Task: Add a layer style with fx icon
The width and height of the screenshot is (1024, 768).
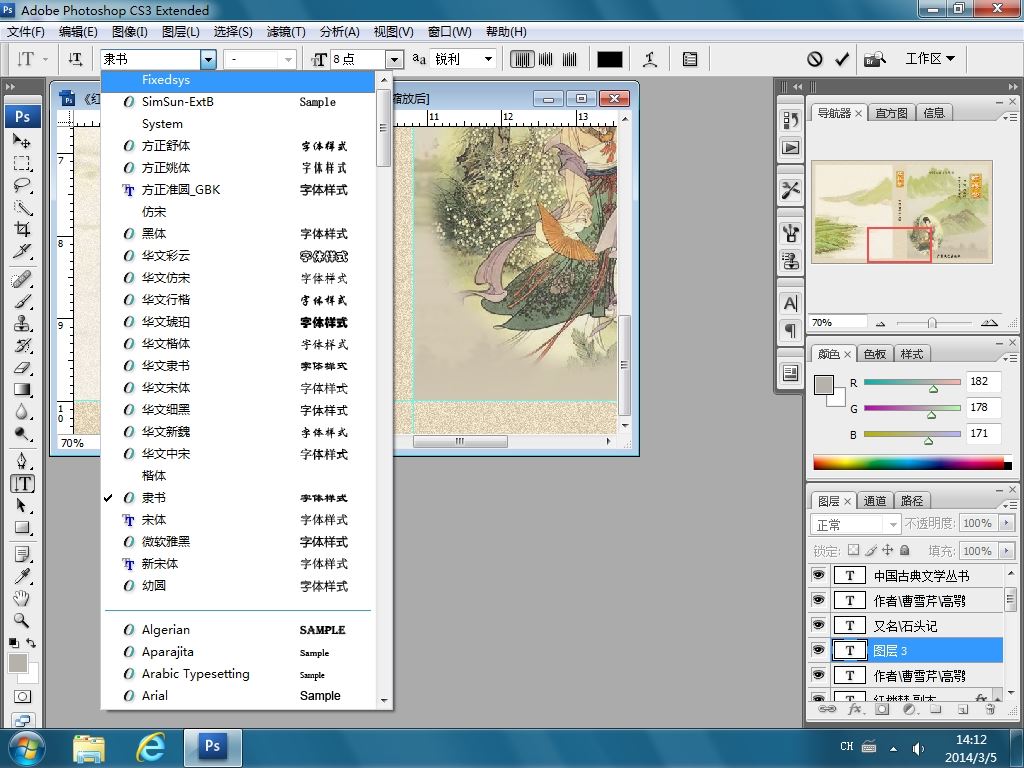Action: (x=854, y=709)
